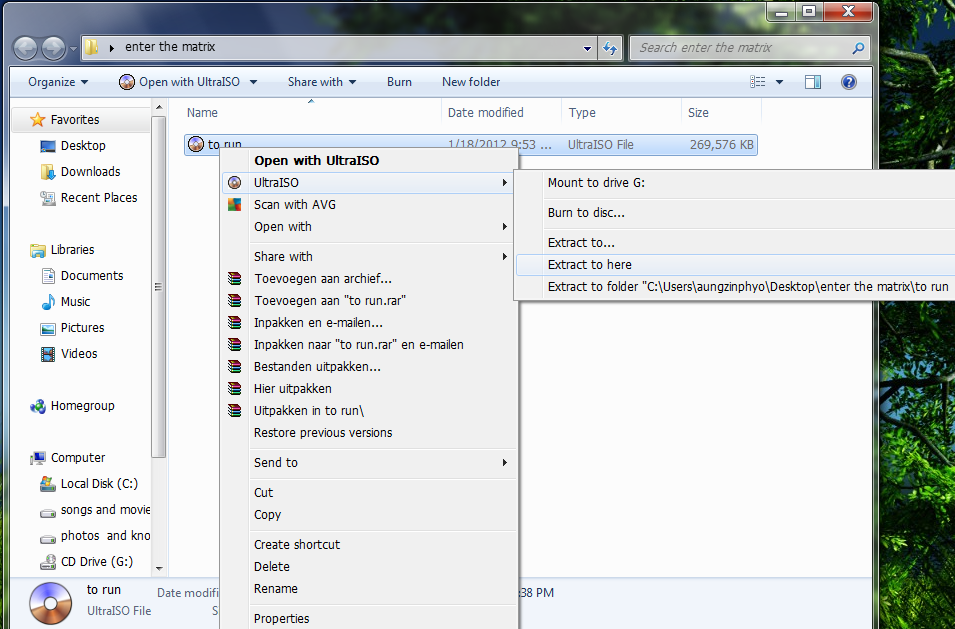Click the Favorites star icon
This screenshot has height=629, width=955.
38,119
